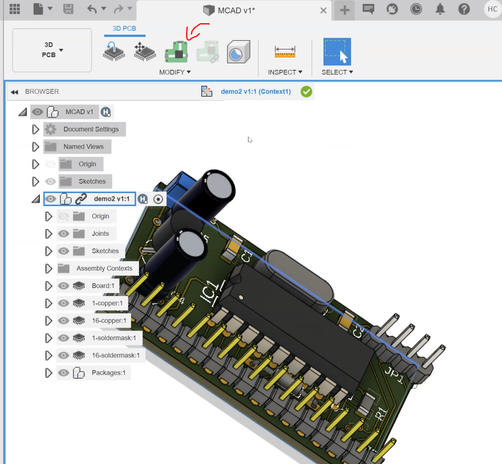Open the INSPECT dropdown menu

[x=285, y=72]
